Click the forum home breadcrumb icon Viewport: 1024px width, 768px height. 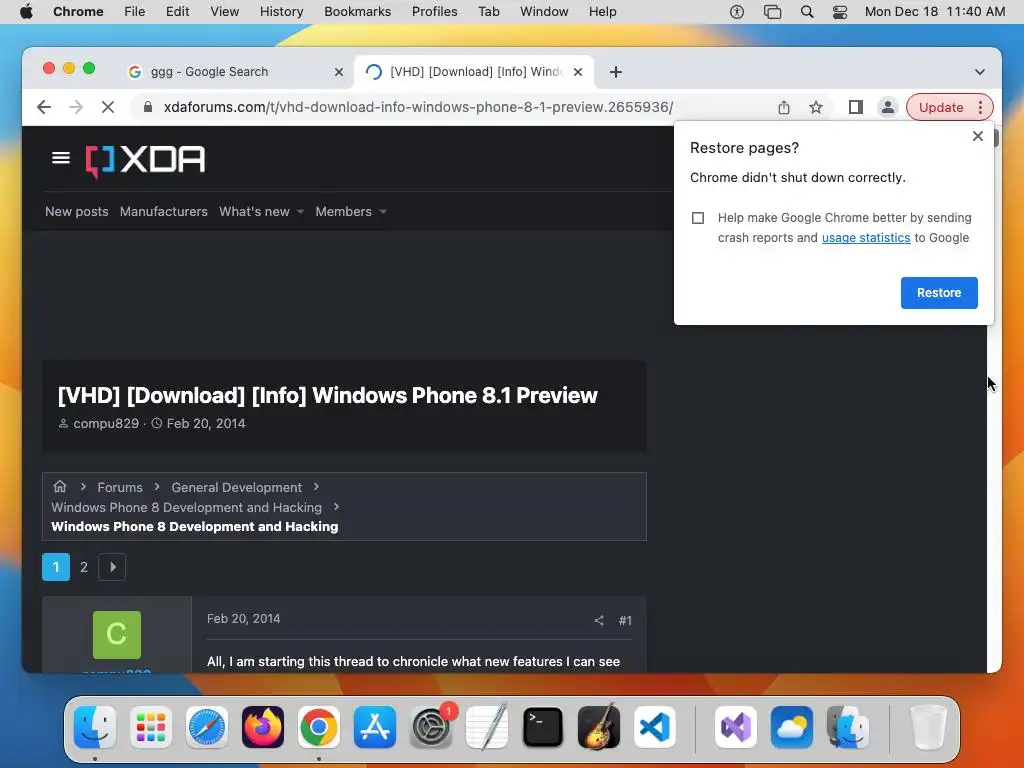click(59, 487)
